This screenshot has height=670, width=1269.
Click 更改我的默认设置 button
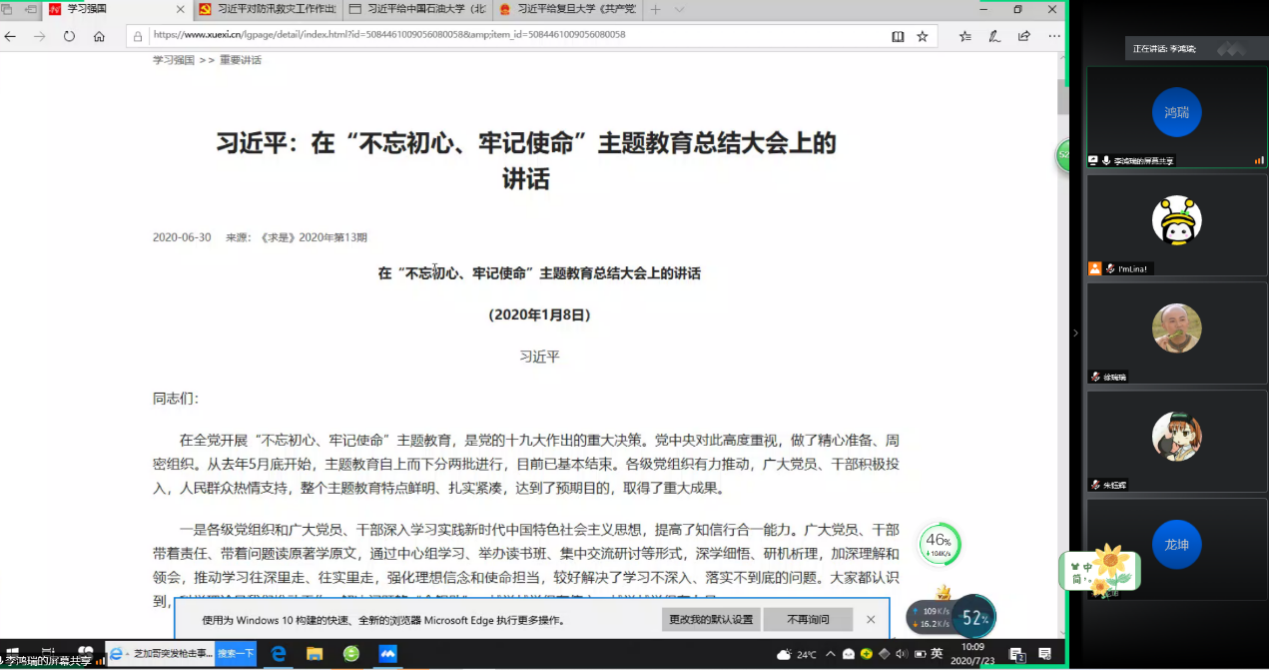coord(711,620)
